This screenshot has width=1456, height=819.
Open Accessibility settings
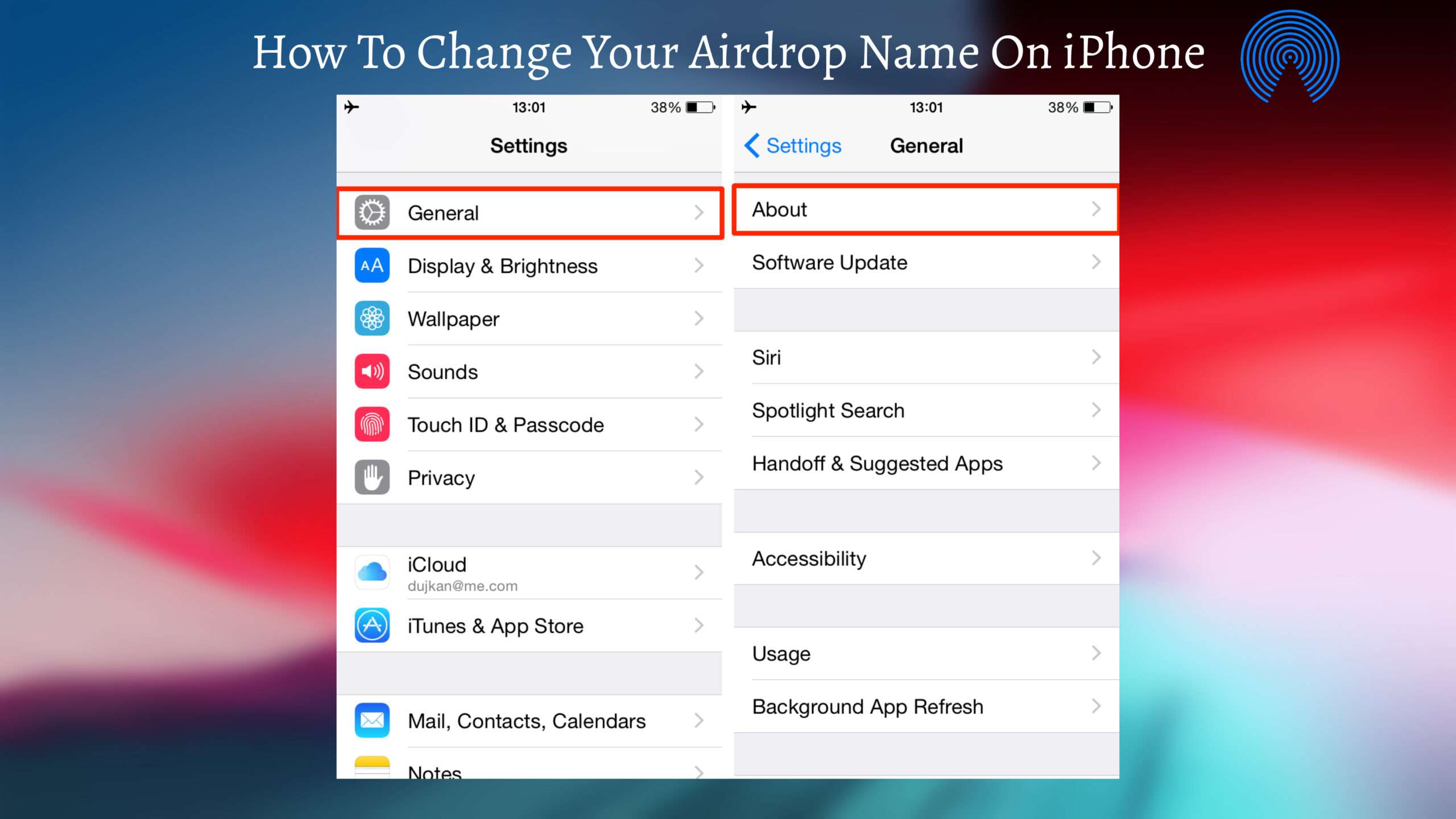pyautogui.click(x=925, y=558)
